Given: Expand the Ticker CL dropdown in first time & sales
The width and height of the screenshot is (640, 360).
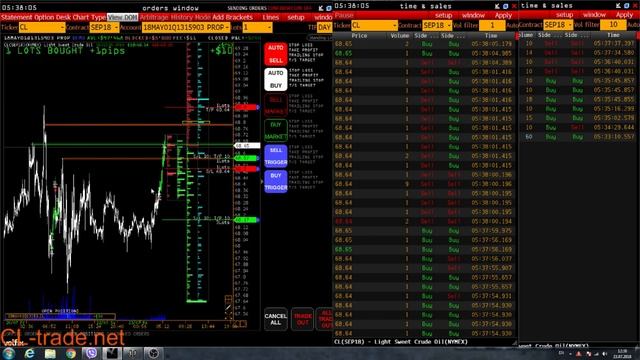Looking at the screenshot, I should point(374,25).
